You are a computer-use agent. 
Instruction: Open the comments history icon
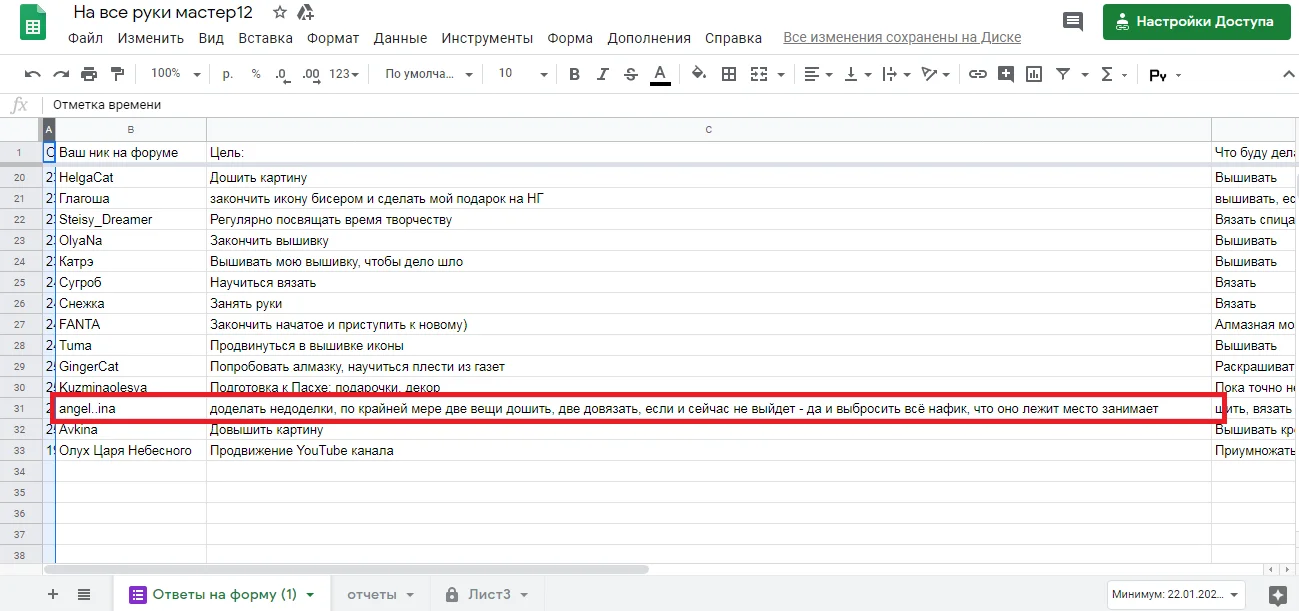[x=1073, y=21]
